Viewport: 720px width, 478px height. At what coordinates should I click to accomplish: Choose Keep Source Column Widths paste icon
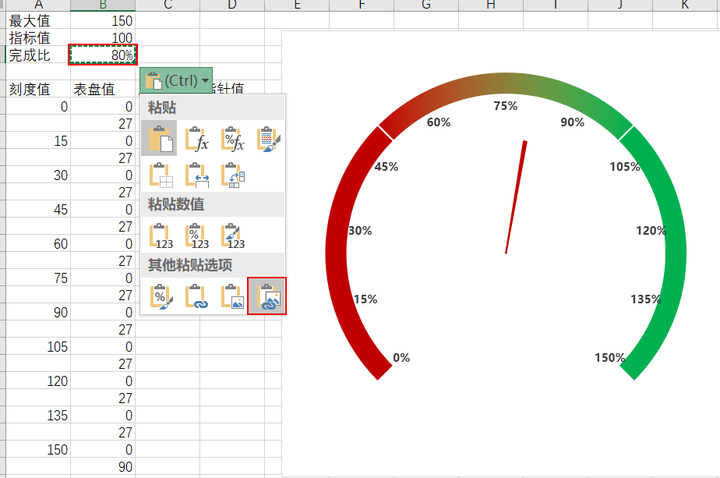(x=196, y=175)
